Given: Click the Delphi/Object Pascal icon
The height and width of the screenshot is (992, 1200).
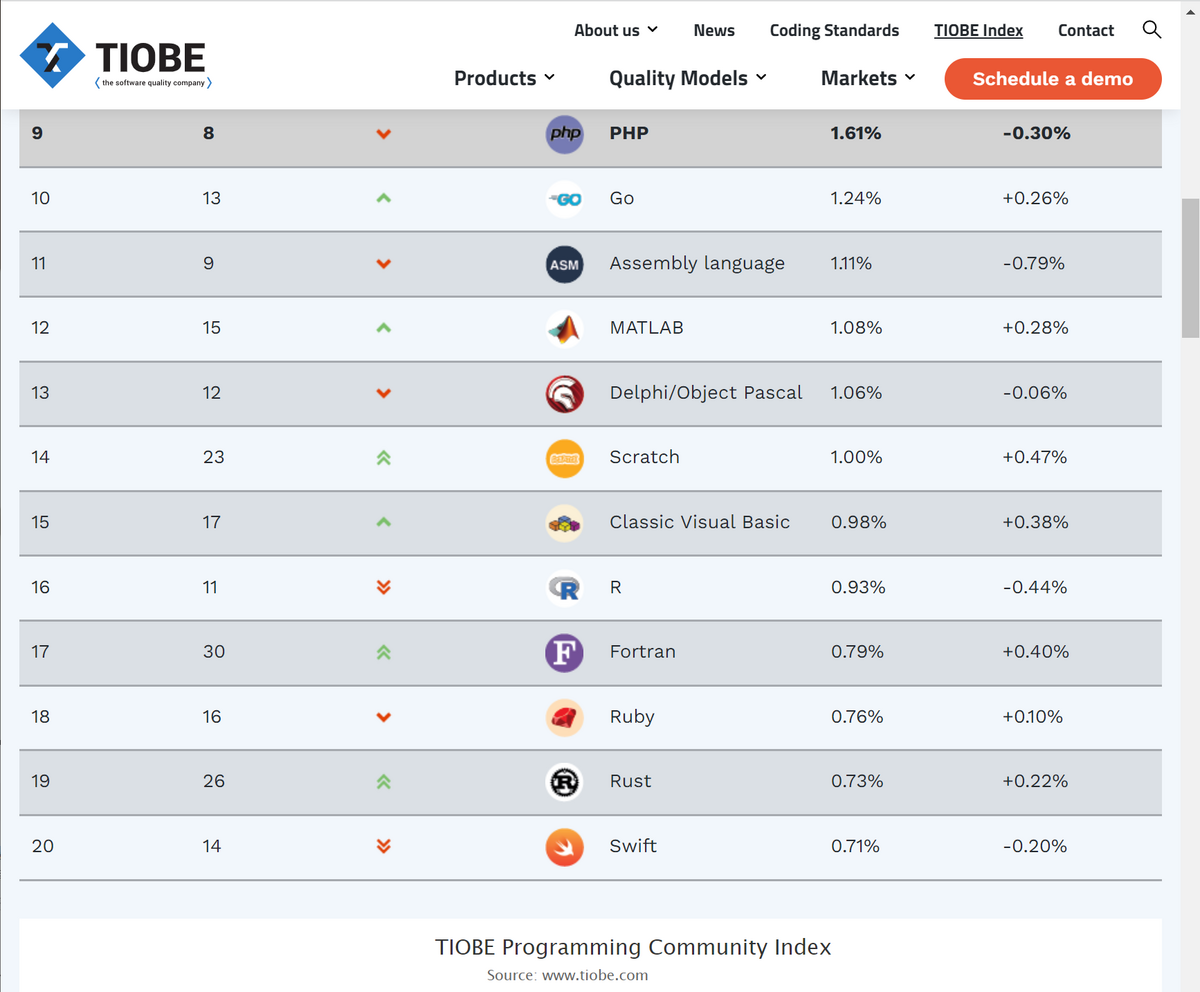Looking at the screenshot, I should point(564,393).
